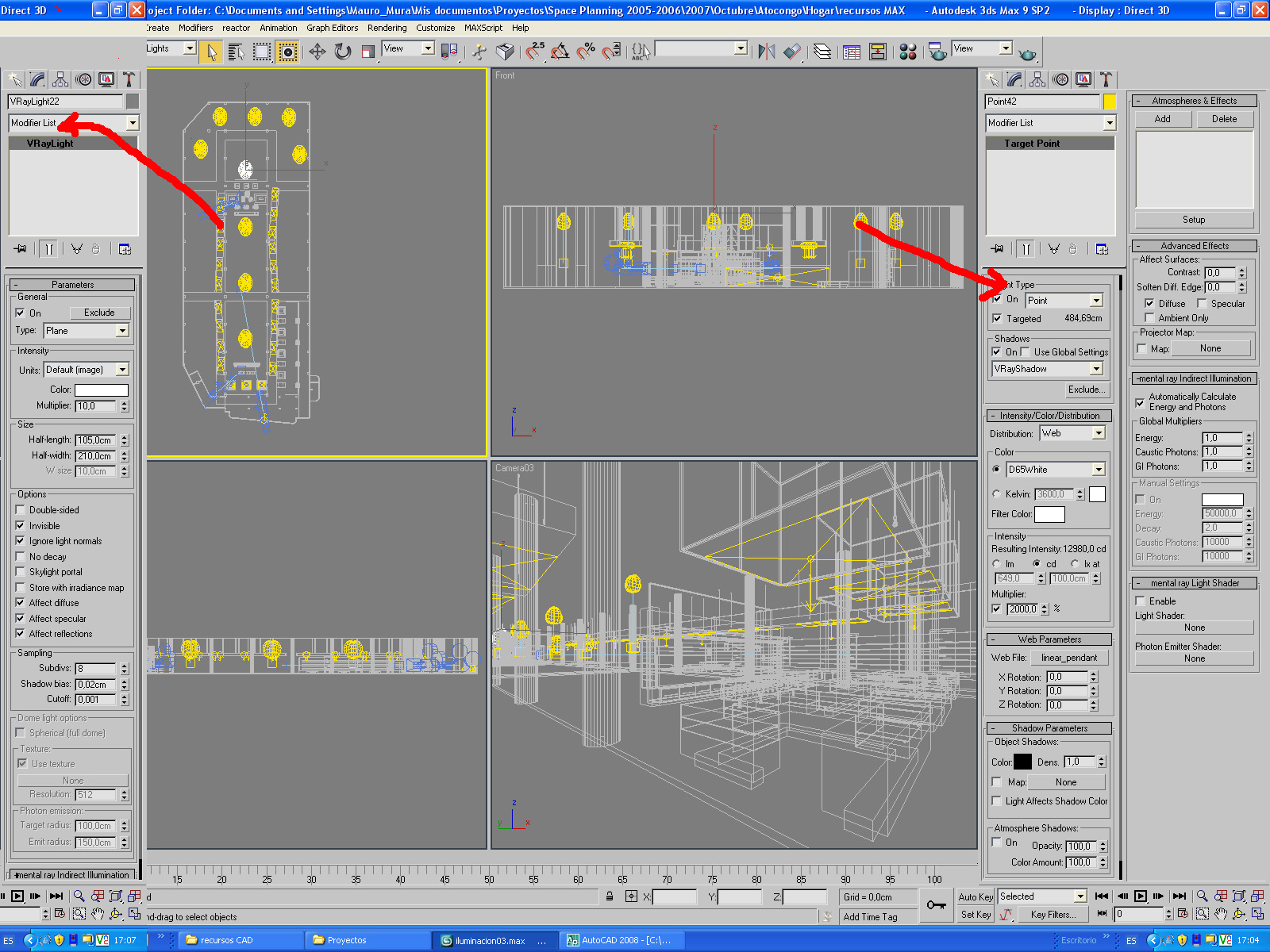Toggle the Targeted checkbox
The image size is (1270, 952).
click(x=997, y=319)
